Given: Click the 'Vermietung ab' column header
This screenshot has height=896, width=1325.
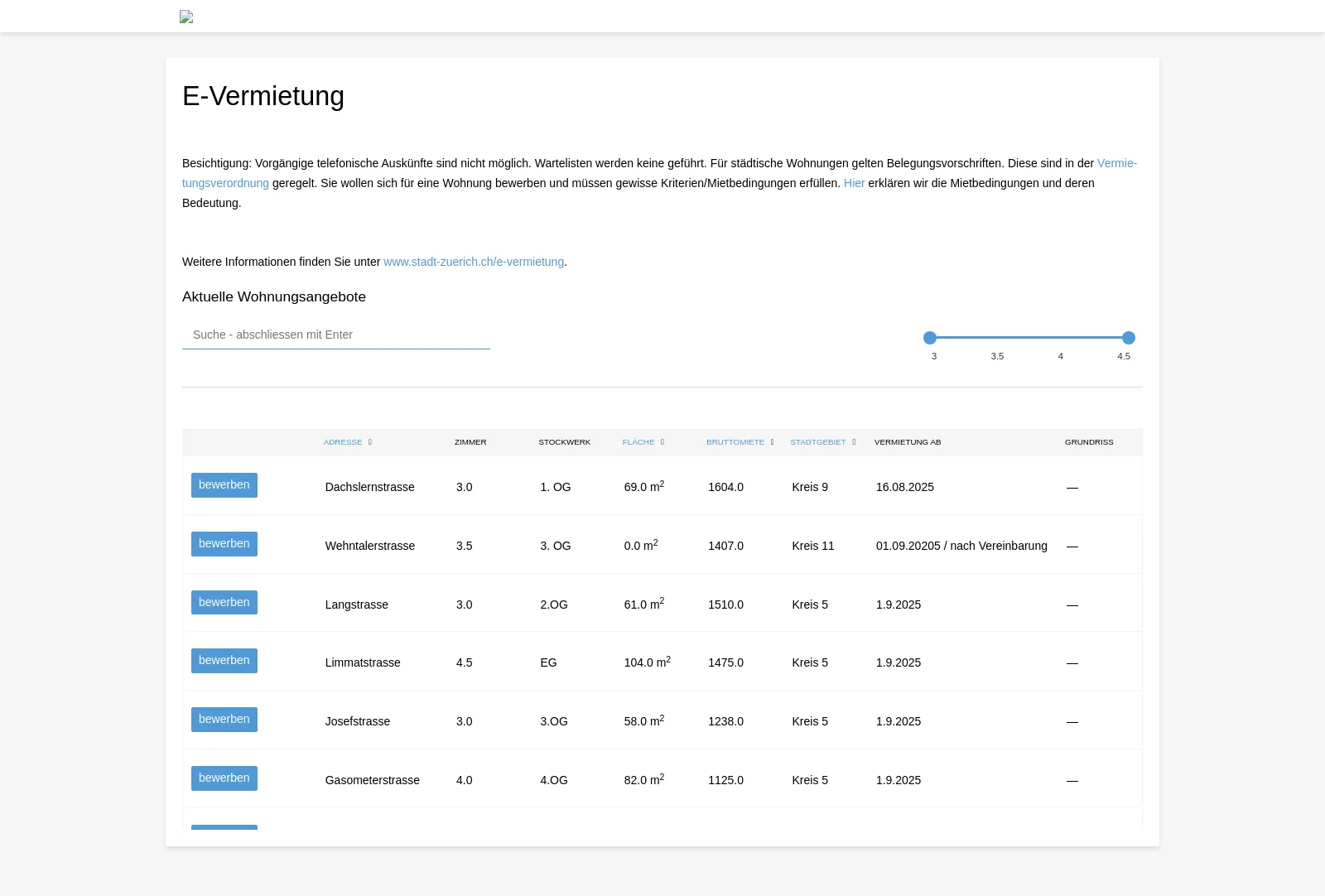Looking at the screenshot, I should 908,442.
